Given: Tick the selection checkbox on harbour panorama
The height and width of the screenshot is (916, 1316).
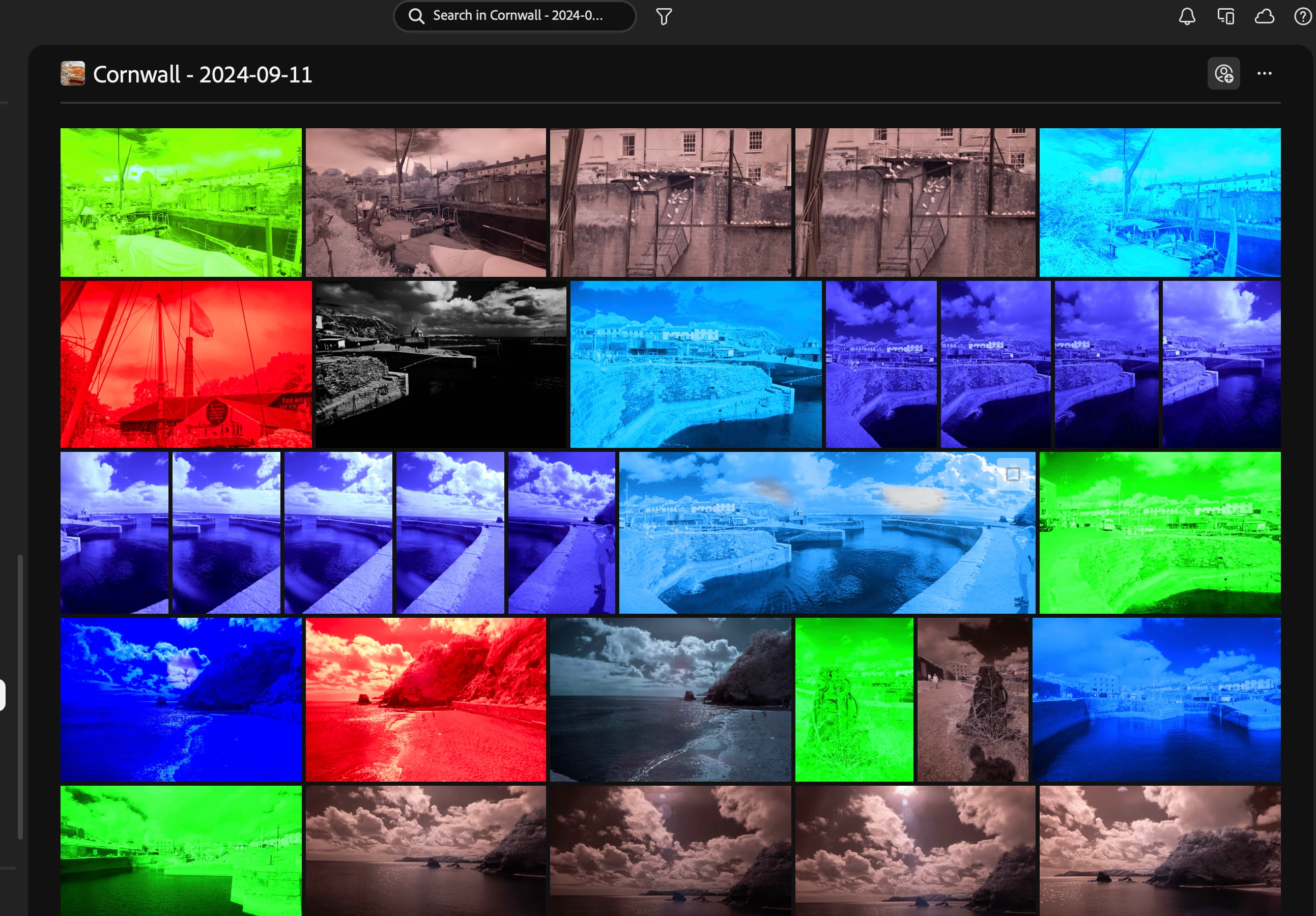Looking at the screenshot, I should (1013, 474).
